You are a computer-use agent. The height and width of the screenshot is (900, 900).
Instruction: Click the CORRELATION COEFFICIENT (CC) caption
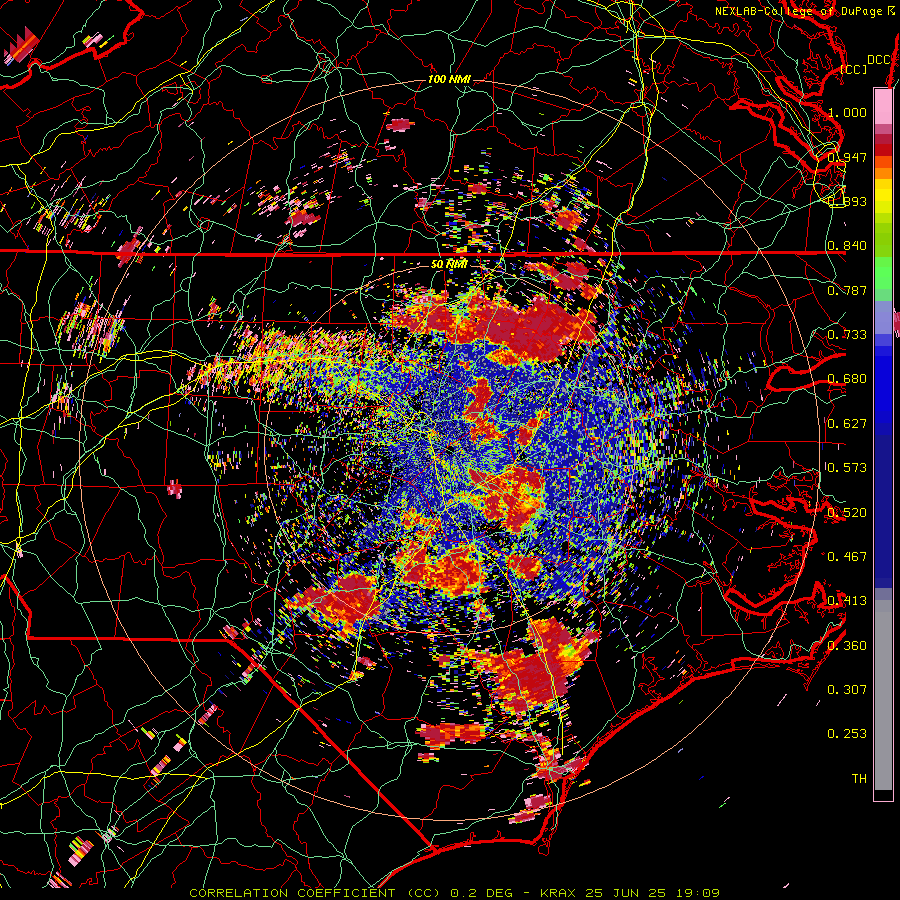pos(315,893)
